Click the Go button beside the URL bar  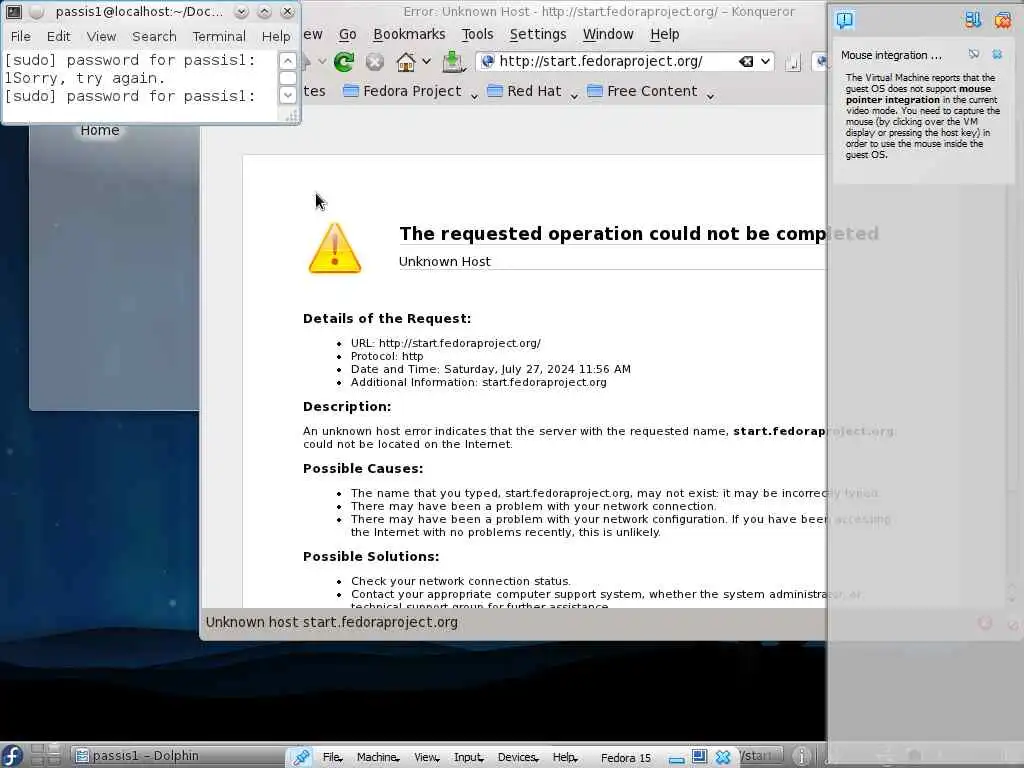[793, 63]
